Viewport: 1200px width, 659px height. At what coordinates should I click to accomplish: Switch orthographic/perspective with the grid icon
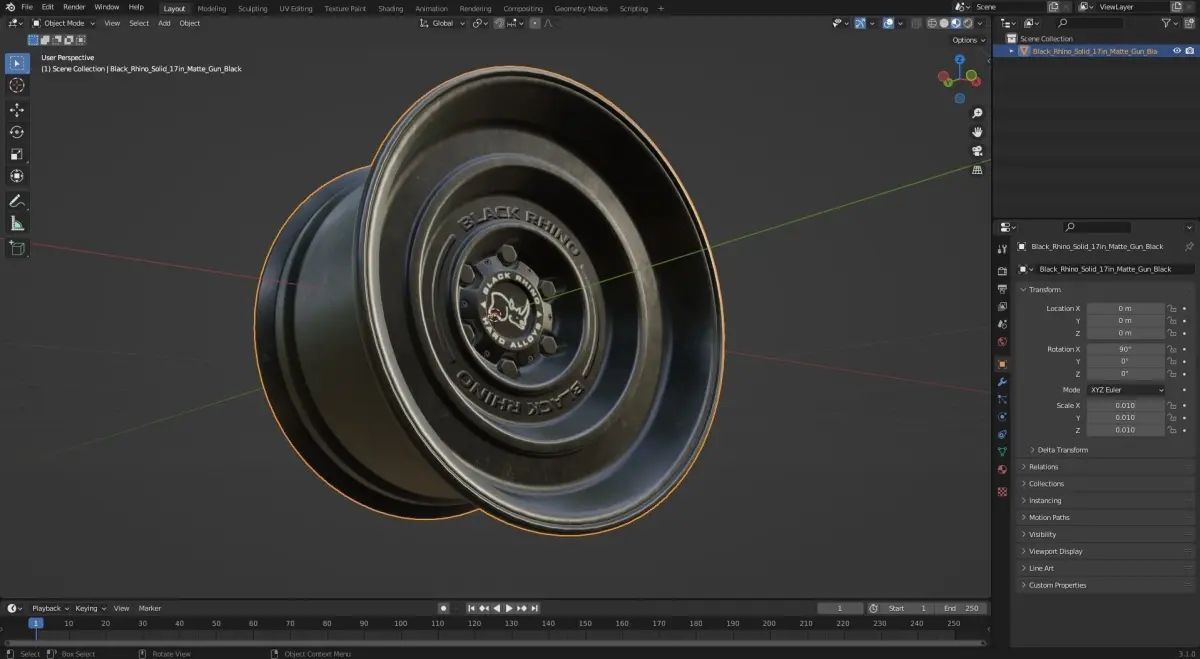977,170
